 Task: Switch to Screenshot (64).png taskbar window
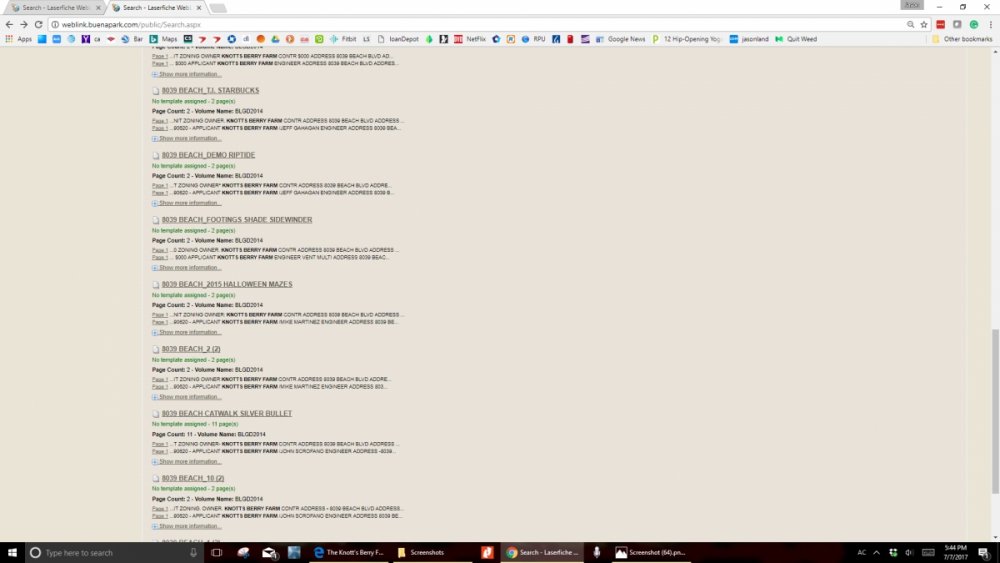(651, 552)
